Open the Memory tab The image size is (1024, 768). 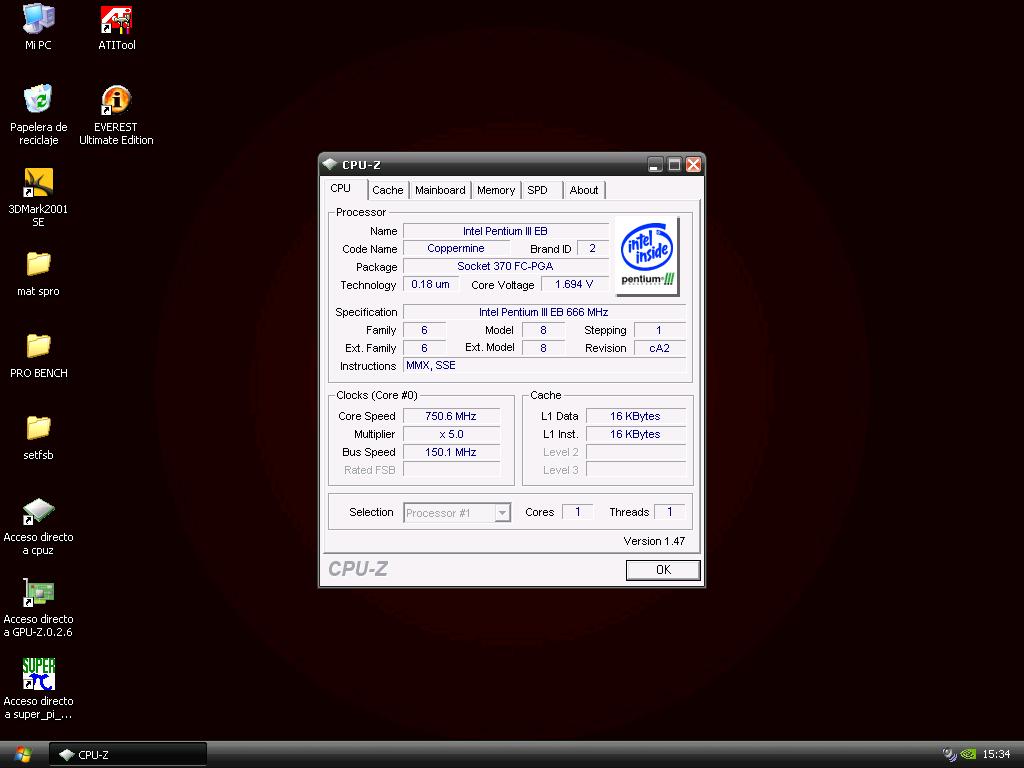tap(496, 190)
